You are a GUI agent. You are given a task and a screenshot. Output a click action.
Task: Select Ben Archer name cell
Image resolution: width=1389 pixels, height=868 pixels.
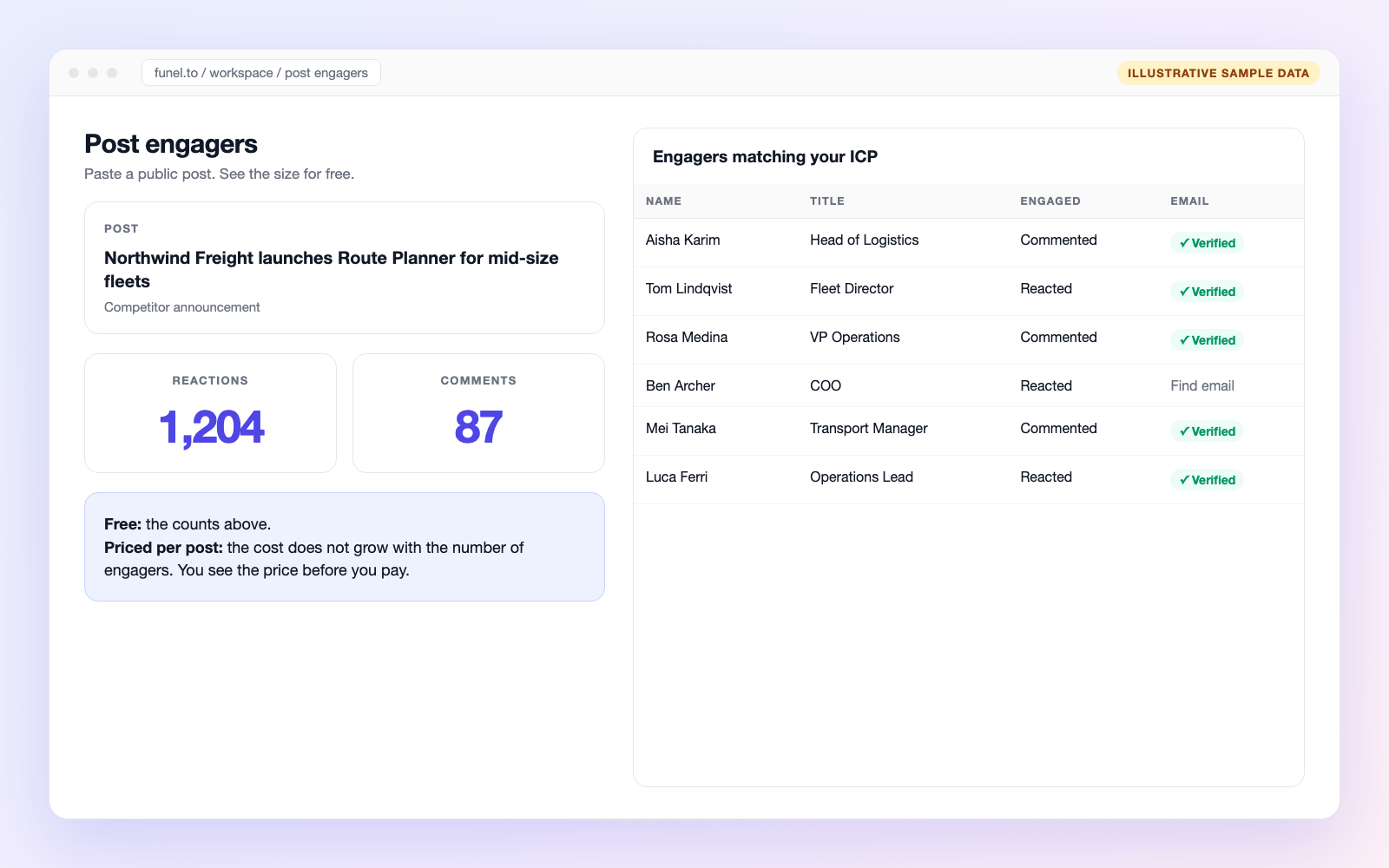pos(681,386)
